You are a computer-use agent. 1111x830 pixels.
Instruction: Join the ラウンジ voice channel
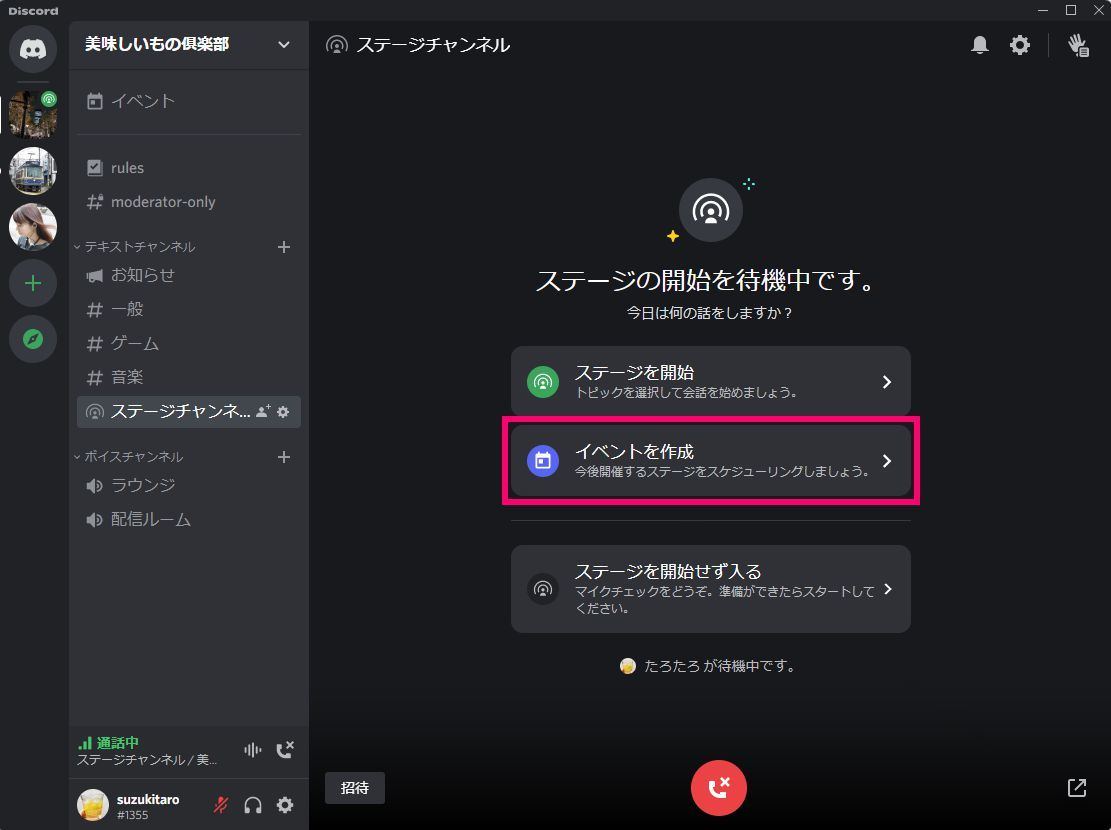click(188, 486)
